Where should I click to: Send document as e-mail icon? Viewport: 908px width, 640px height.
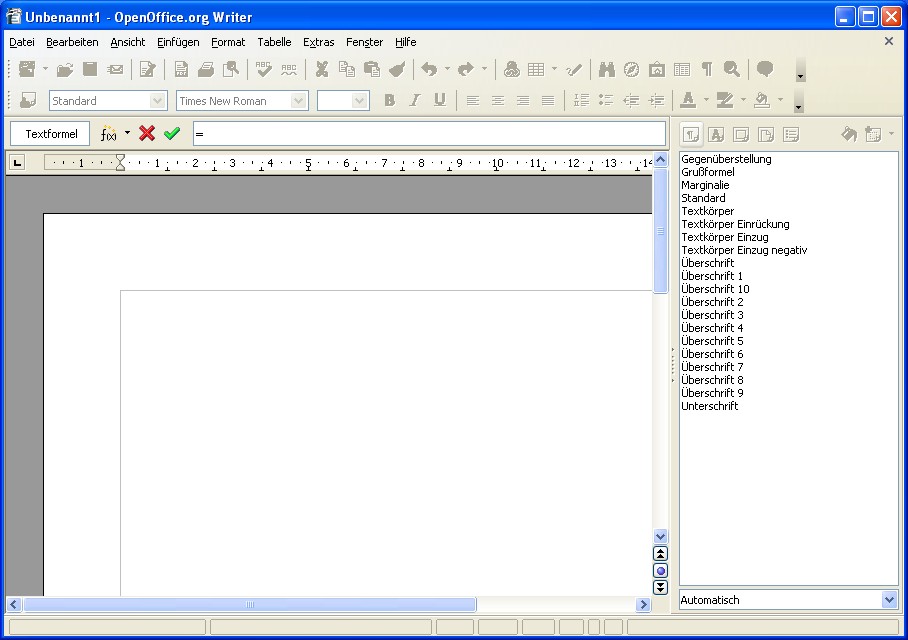[115, 70]
